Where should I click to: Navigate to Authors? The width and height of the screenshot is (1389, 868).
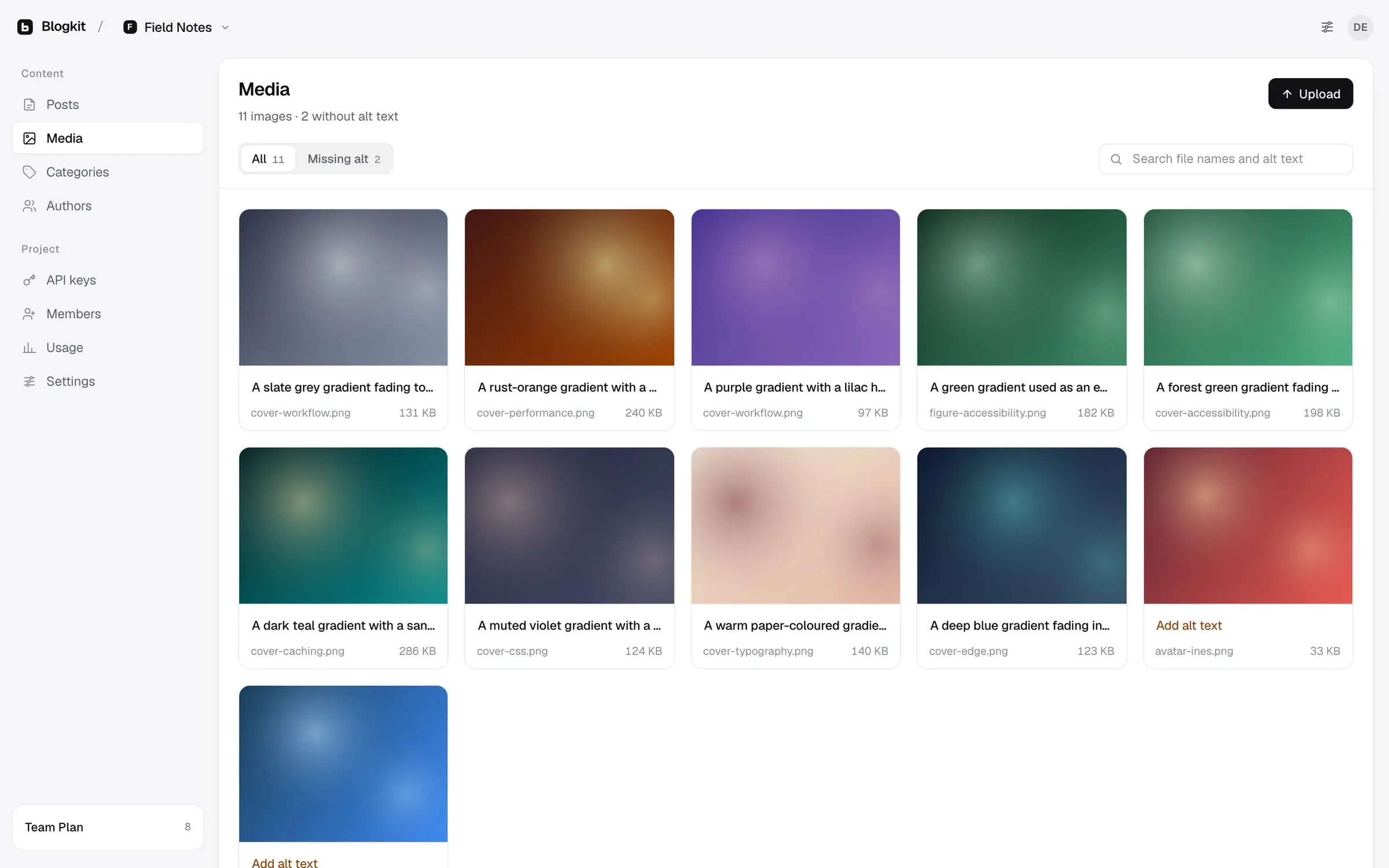tap(108, 206)
